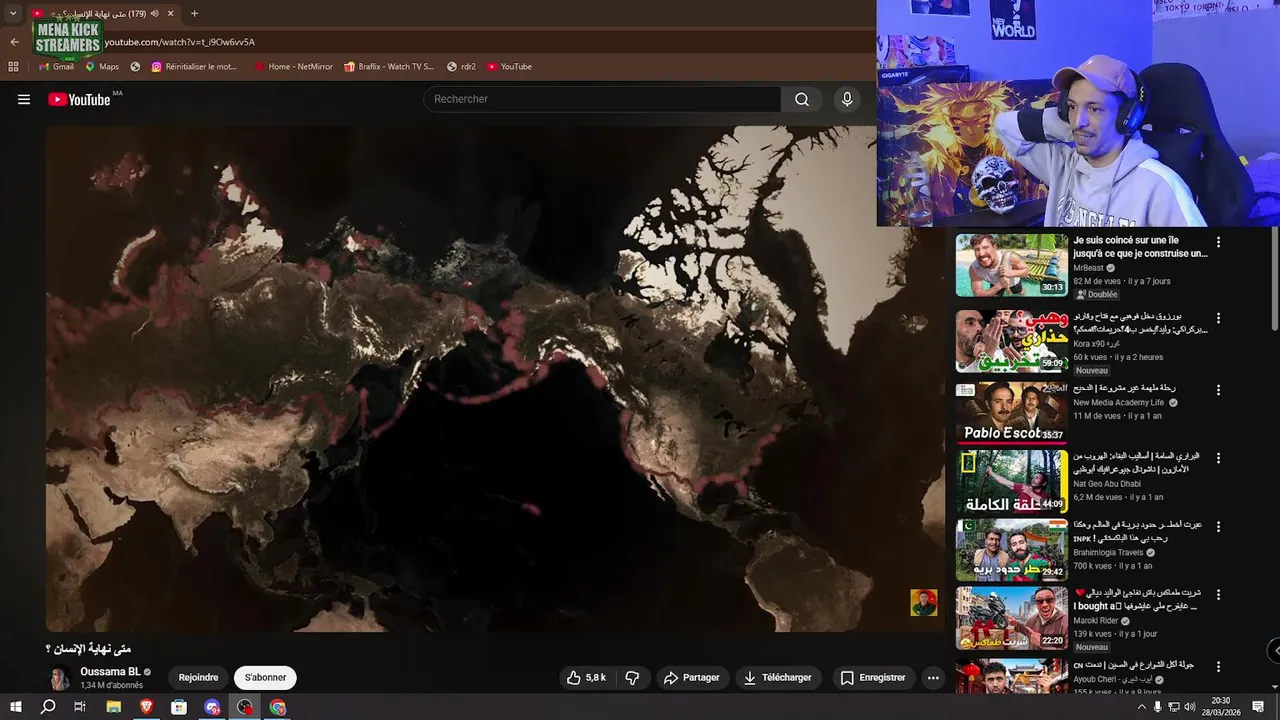Image resolution: width=1280 pixels, height=720 pixels.
Task: Go to the YouTube home logo
Action: coord(79,99)
